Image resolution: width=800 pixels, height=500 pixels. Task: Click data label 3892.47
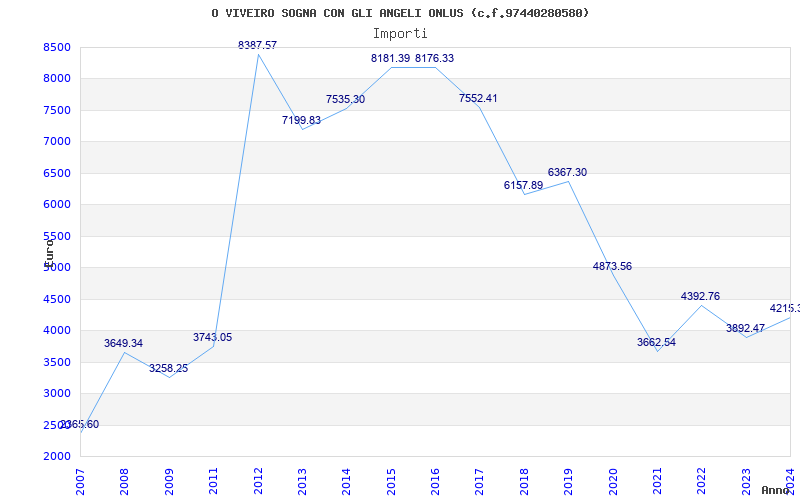click(x=745, y=329)
